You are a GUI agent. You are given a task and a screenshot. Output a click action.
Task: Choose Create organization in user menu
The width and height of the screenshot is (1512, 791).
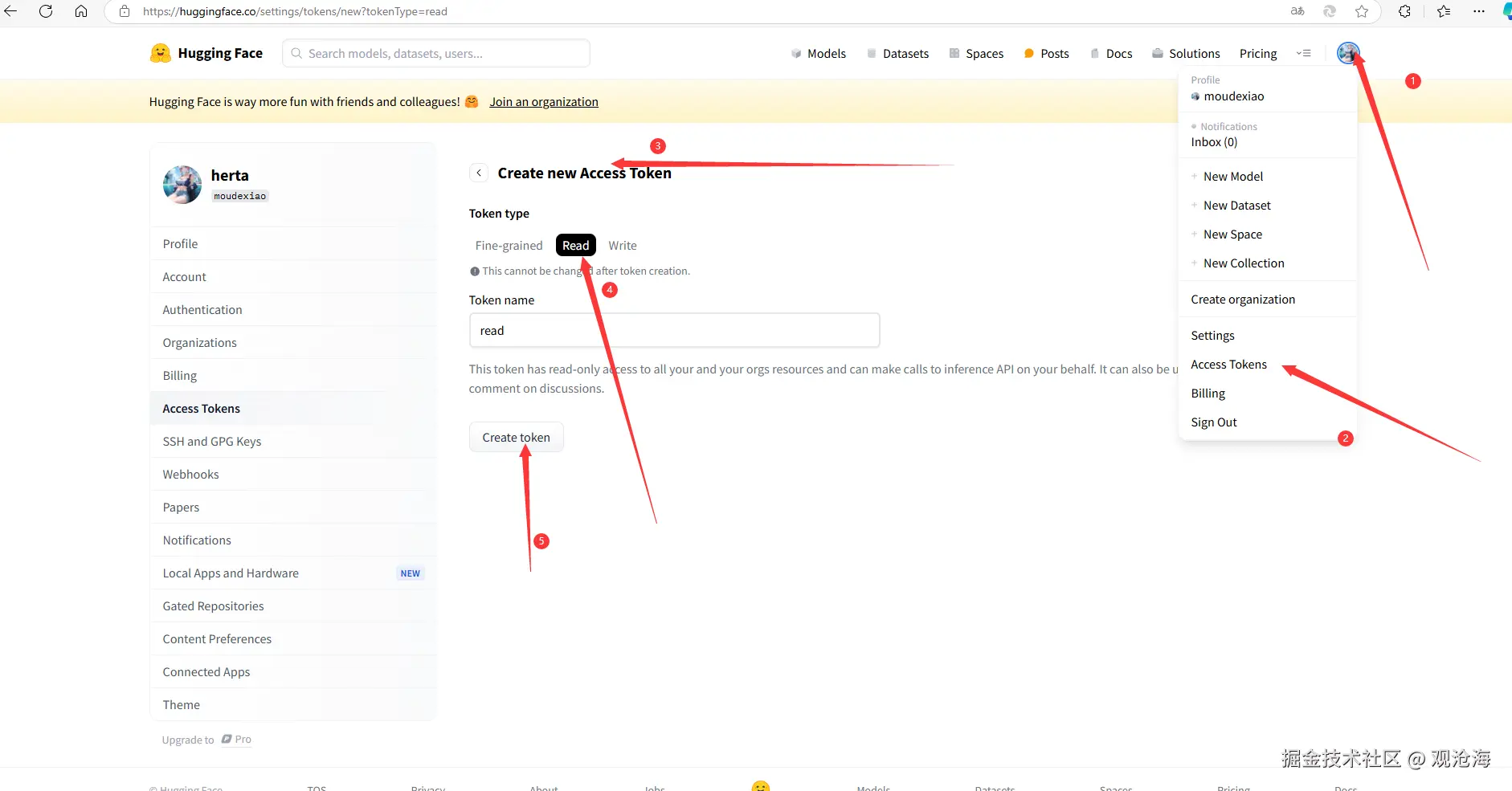1267,300
